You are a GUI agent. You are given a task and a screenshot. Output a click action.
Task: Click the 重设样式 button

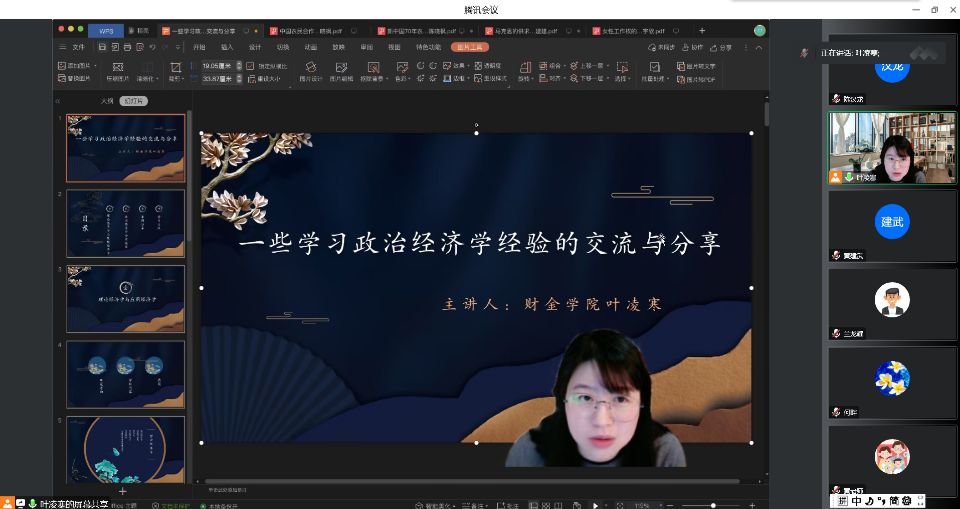491,78
